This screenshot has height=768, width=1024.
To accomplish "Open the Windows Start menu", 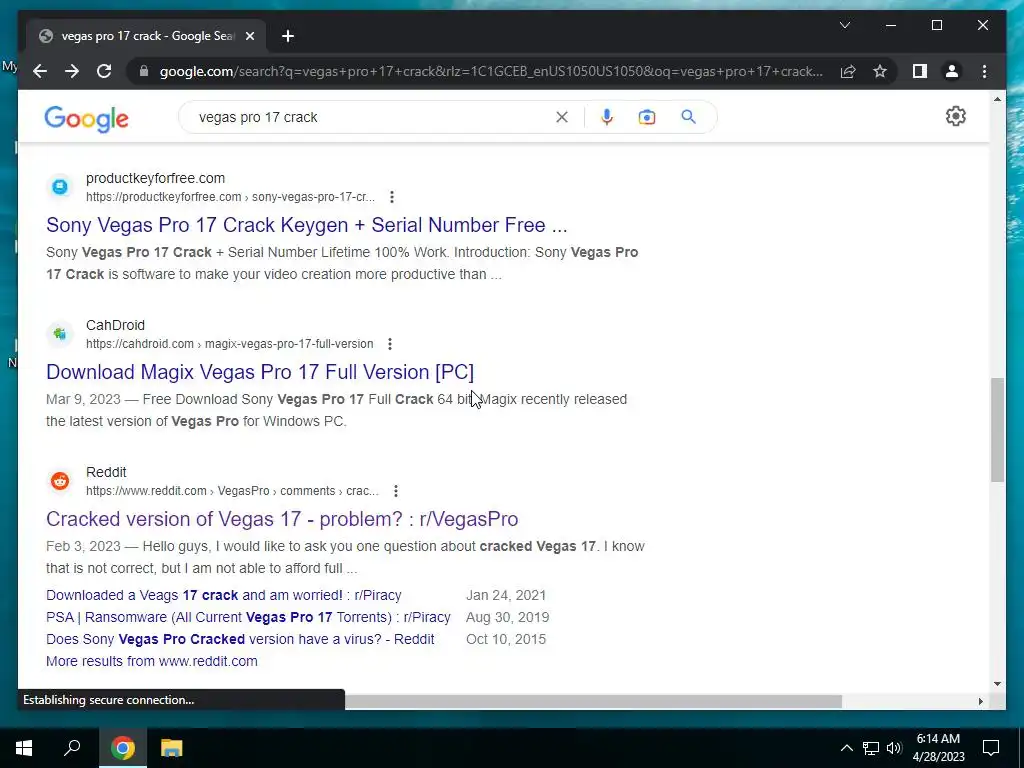I will tap(24, 748).
